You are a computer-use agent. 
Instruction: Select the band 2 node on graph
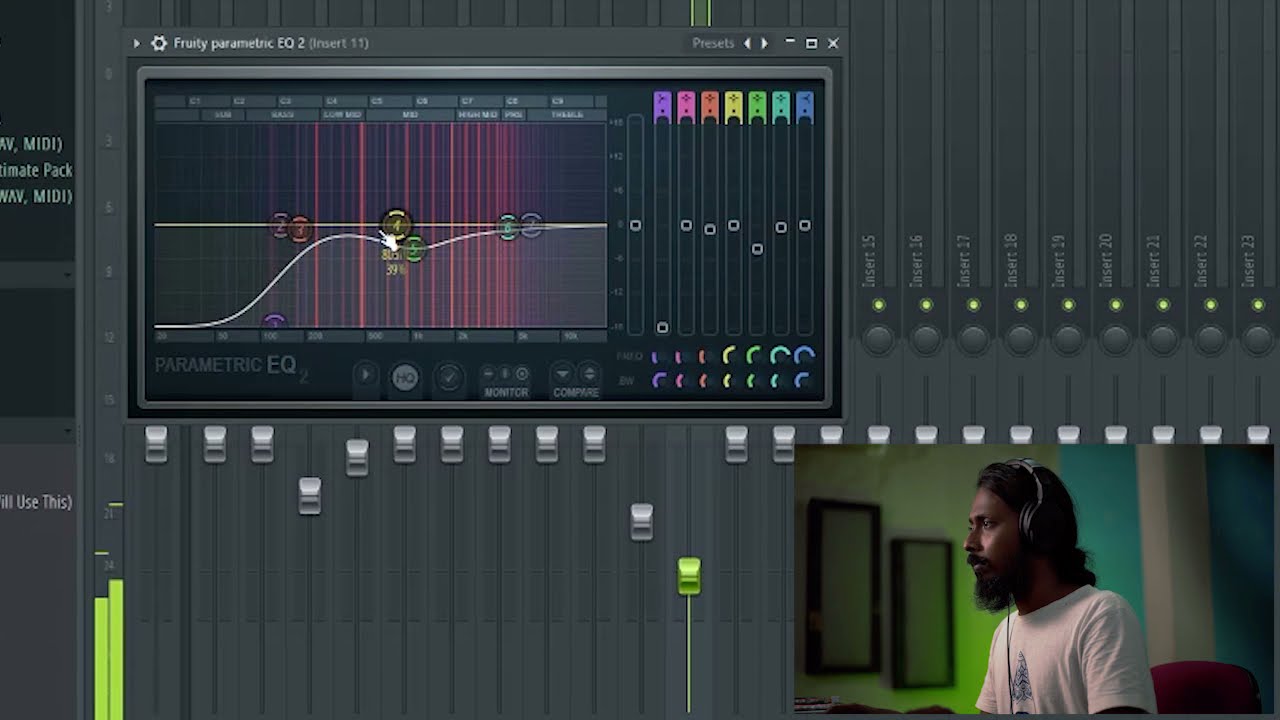(x=281, y=225)
